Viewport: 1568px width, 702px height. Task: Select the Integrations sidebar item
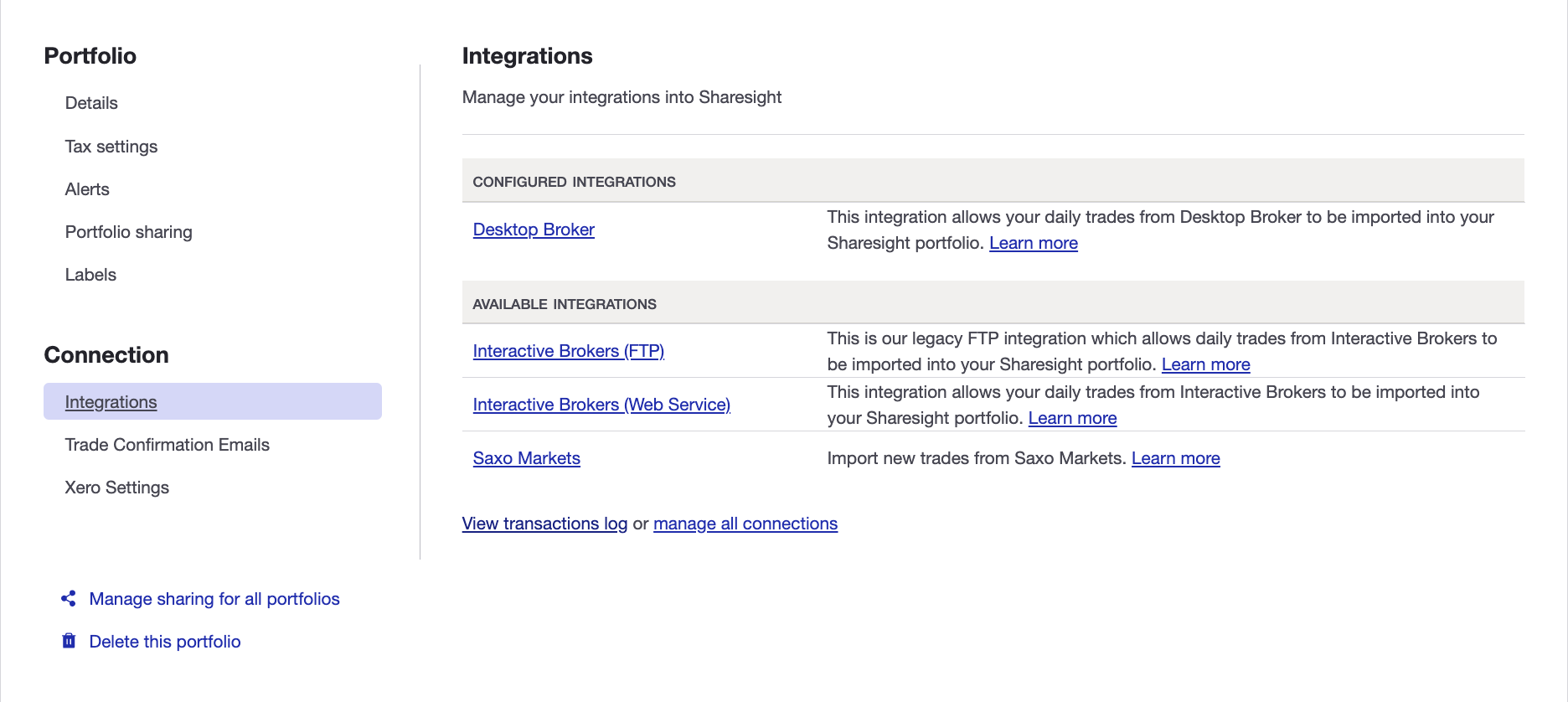pos(111,402)
